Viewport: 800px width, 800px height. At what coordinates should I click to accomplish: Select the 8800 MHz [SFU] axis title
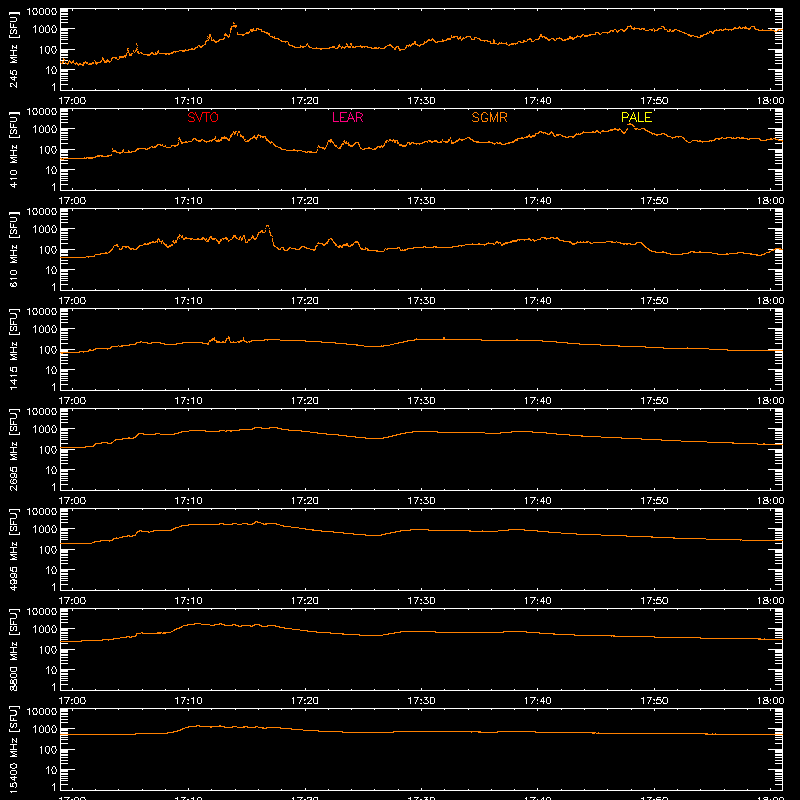pyautogui.click(x=13, y=649)
